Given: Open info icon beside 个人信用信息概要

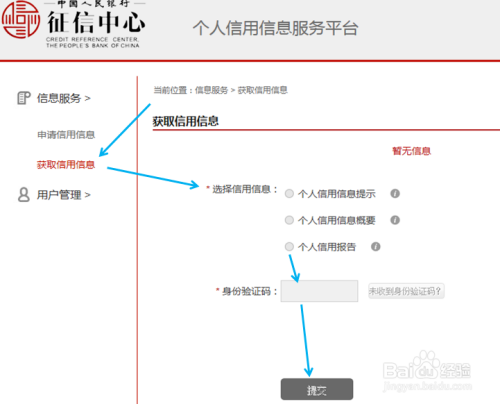Looking at the screenshot, I should 395,220.
